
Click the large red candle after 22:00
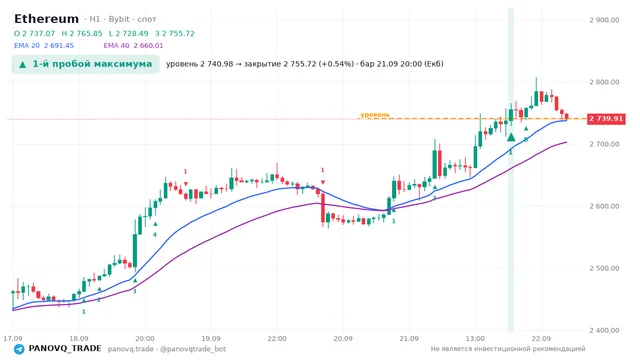323,208
